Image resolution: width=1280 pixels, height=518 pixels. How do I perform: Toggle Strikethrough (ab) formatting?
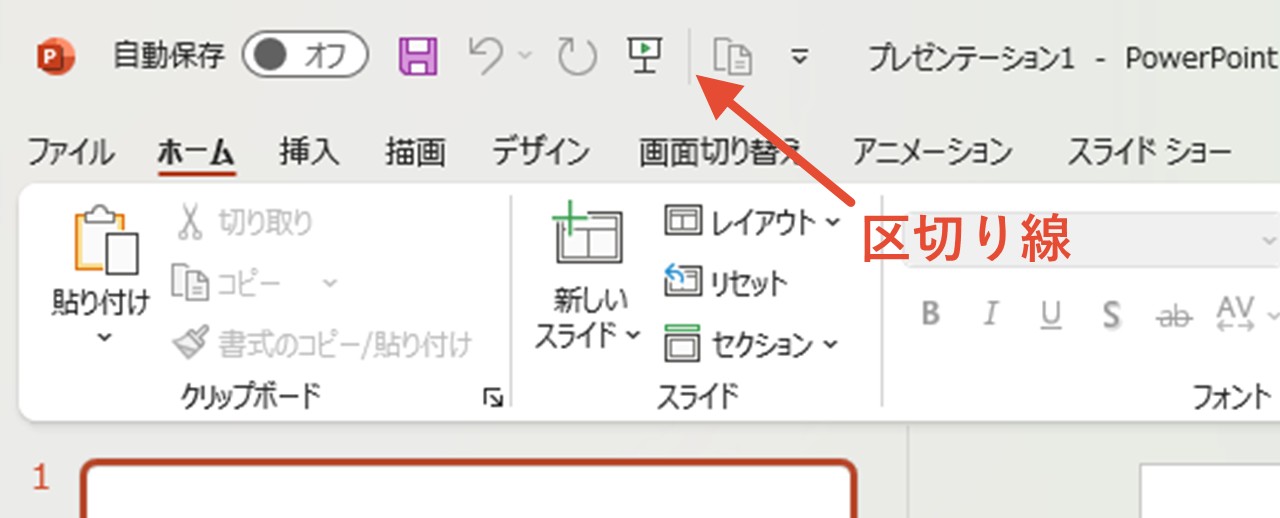coord(1174,315)
